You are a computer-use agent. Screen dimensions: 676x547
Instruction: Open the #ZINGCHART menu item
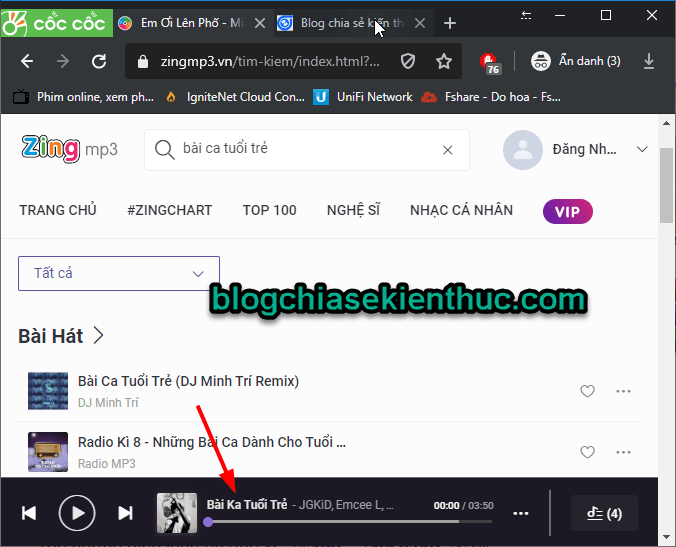[169, 210]
